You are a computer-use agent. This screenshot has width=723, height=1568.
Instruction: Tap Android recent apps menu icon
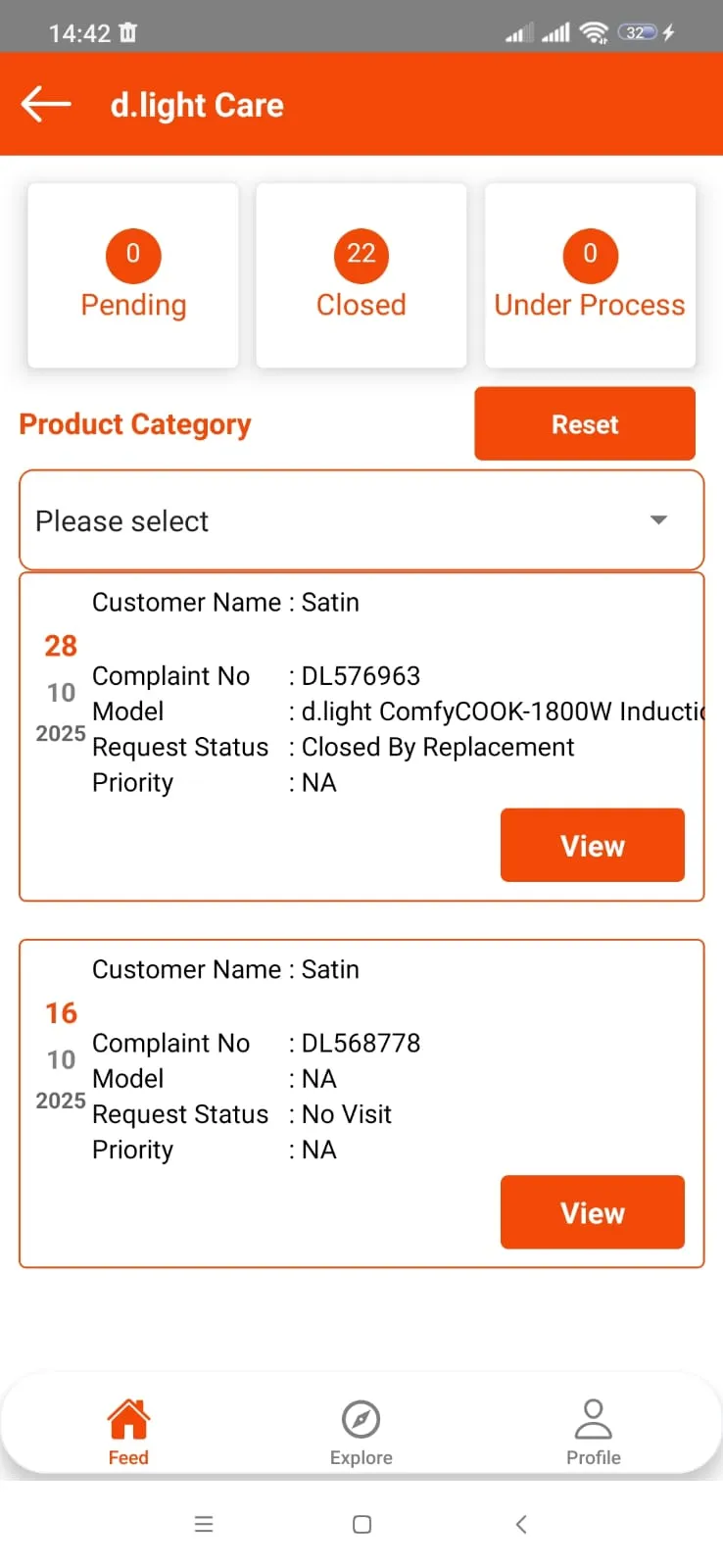coord(204,1524)
